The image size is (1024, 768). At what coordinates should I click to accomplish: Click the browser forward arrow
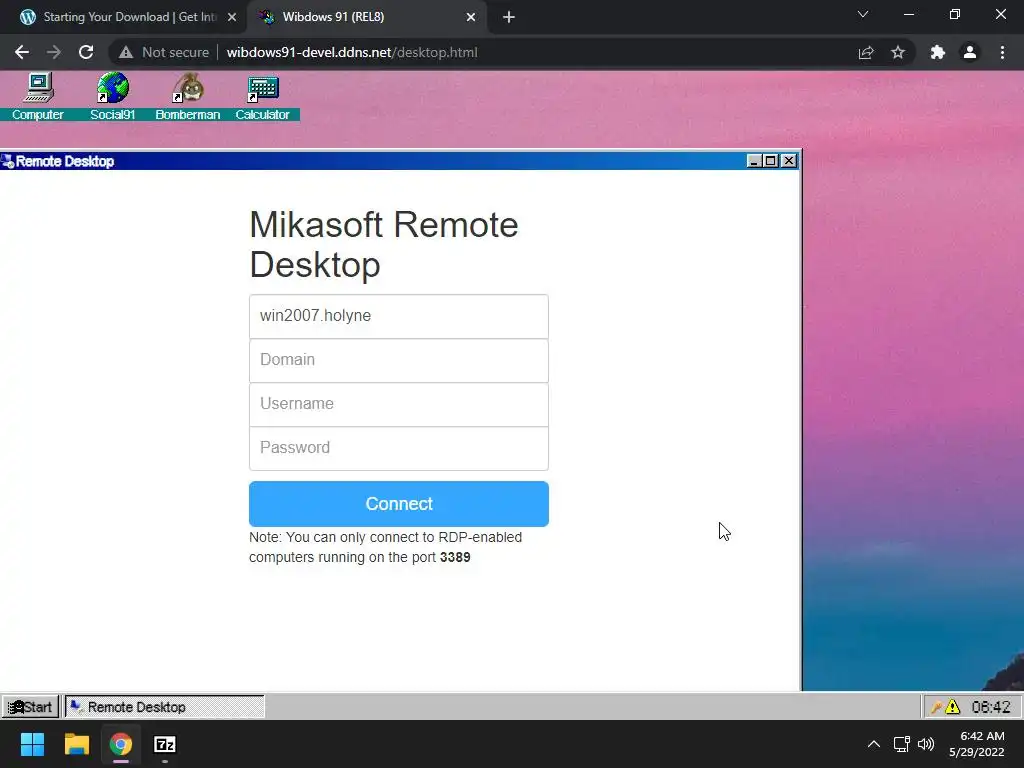[54, 52]
